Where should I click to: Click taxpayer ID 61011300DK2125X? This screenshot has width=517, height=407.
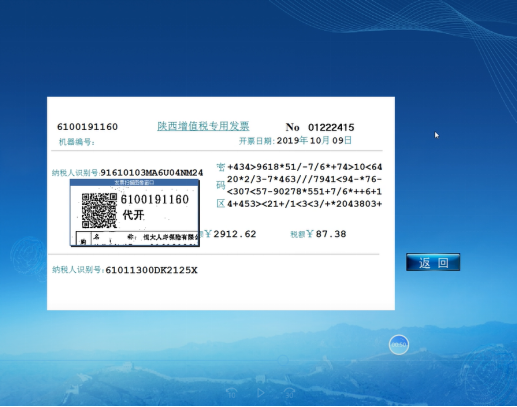point(151,270)
